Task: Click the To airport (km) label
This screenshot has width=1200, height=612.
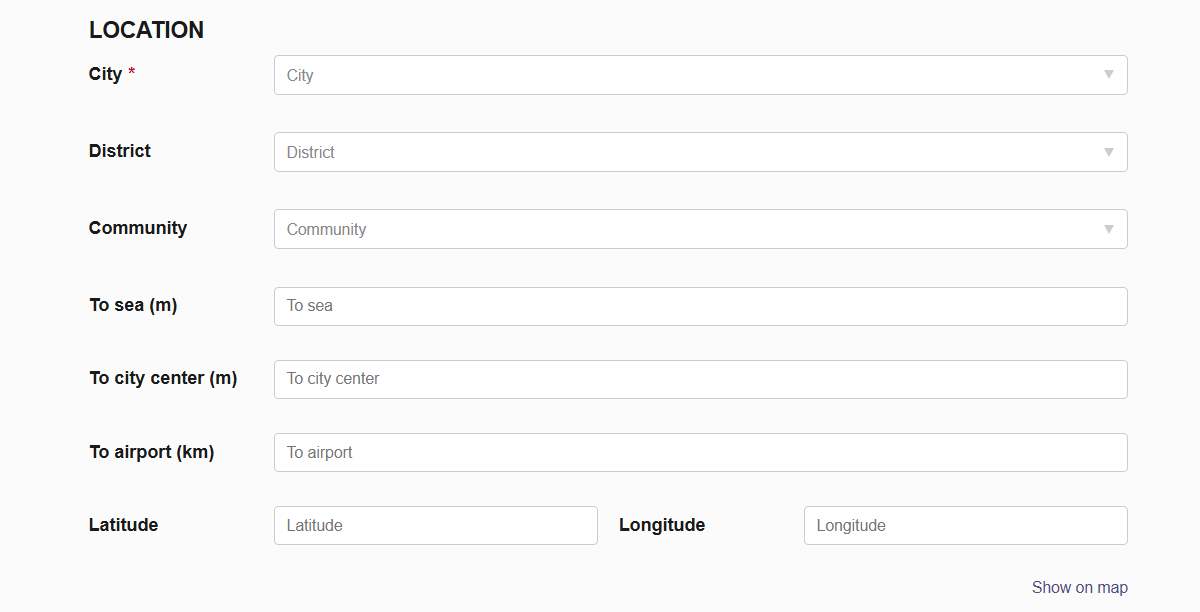Action: pyautogui.click(x=151, y=452)
